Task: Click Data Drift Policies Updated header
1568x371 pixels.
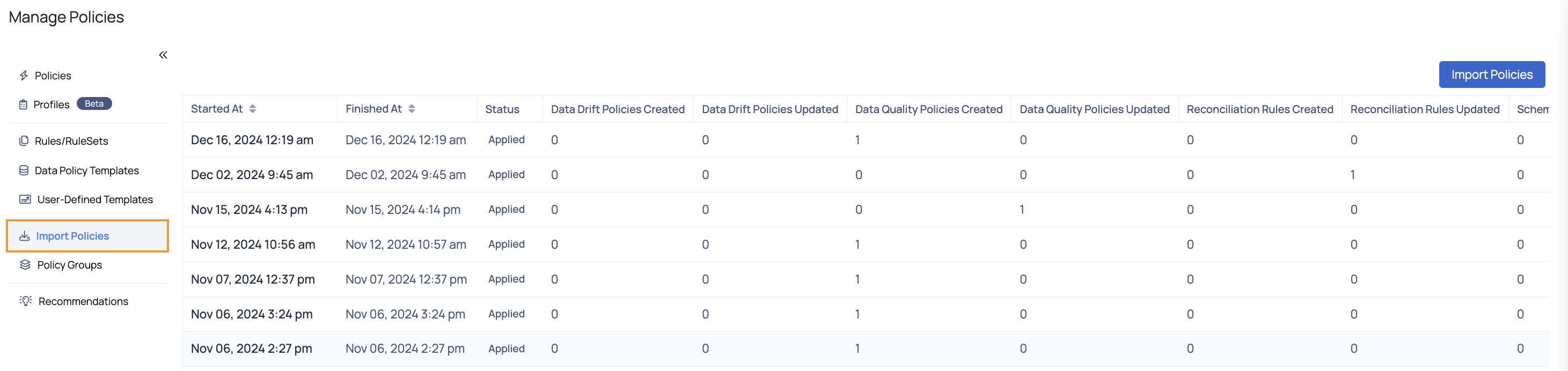Action: click(x=770, y=109)
